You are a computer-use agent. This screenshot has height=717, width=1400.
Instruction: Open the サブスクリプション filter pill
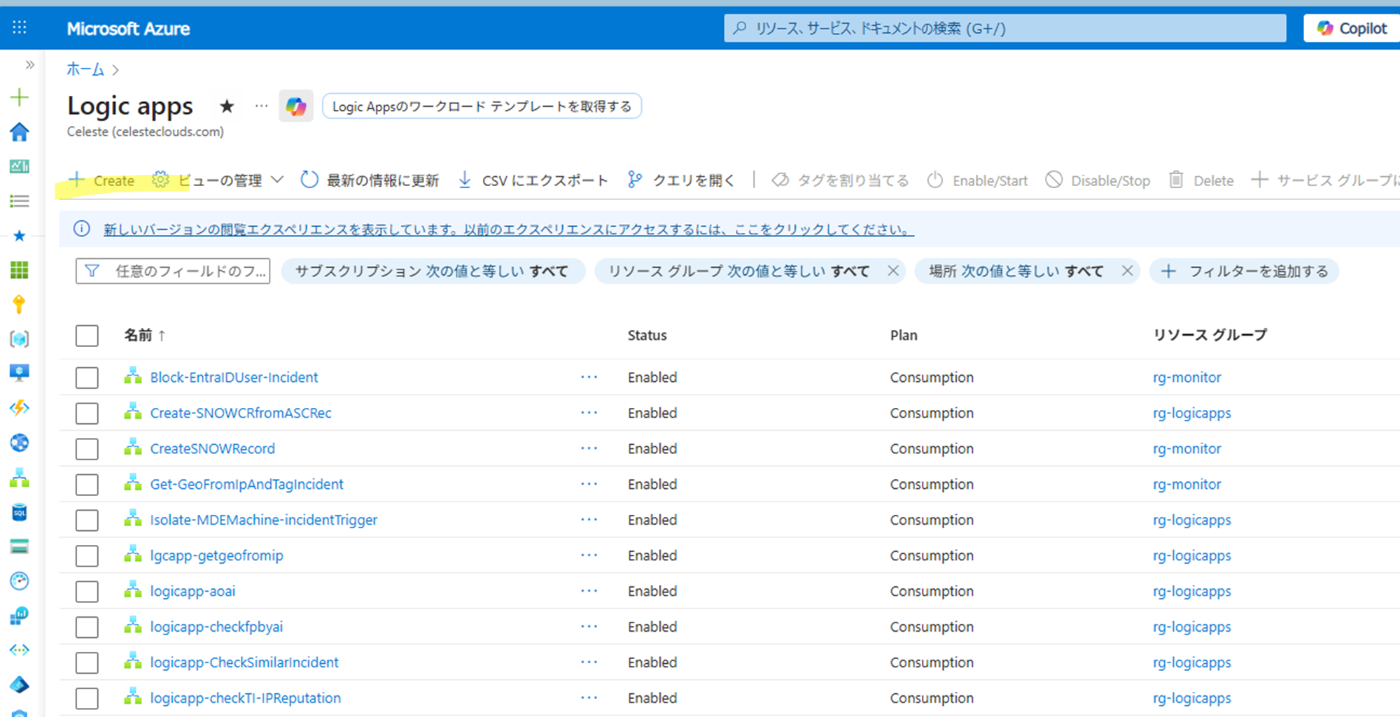pos(433,270)
